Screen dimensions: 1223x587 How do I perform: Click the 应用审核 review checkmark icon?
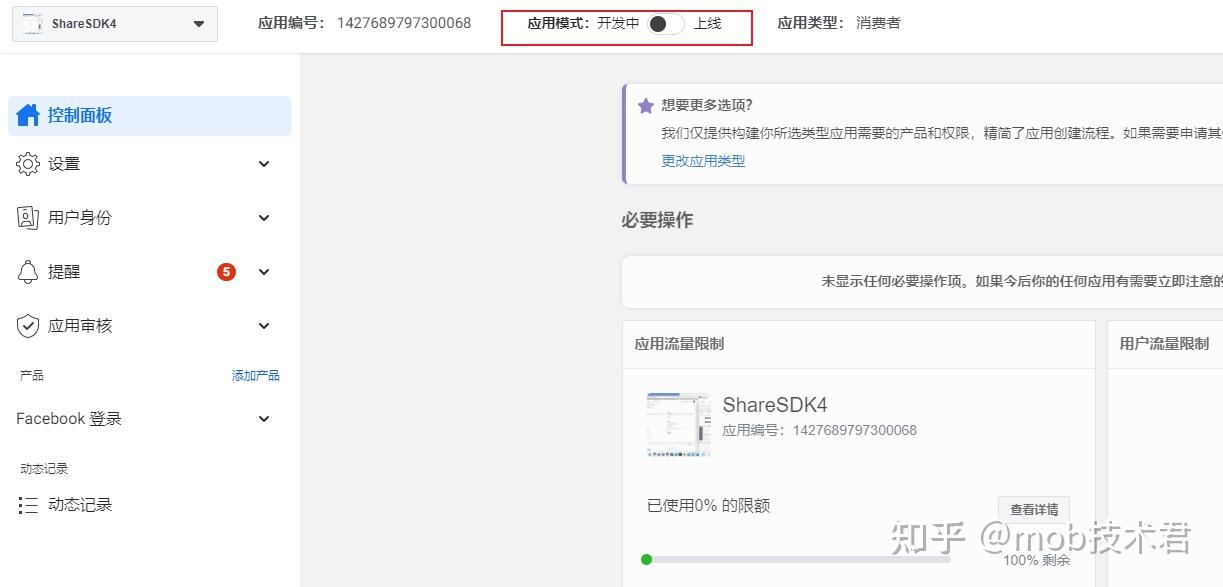(28, 325)
